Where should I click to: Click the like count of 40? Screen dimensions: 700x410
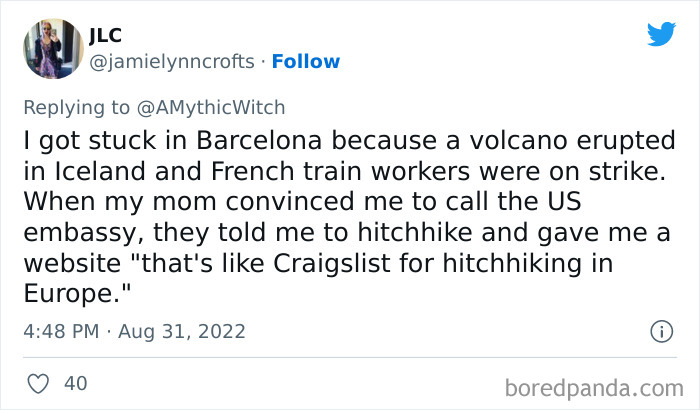click(75, 383)
